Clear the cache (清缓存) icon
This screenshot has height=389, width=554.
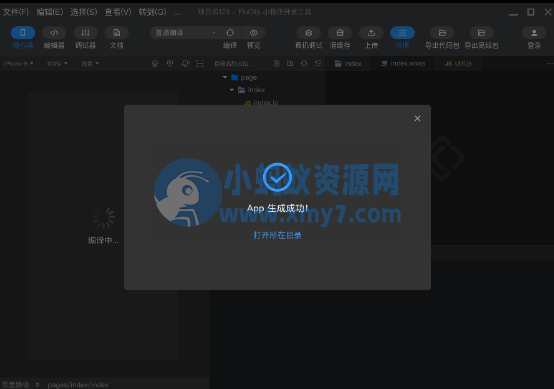(x=340, y=33)
